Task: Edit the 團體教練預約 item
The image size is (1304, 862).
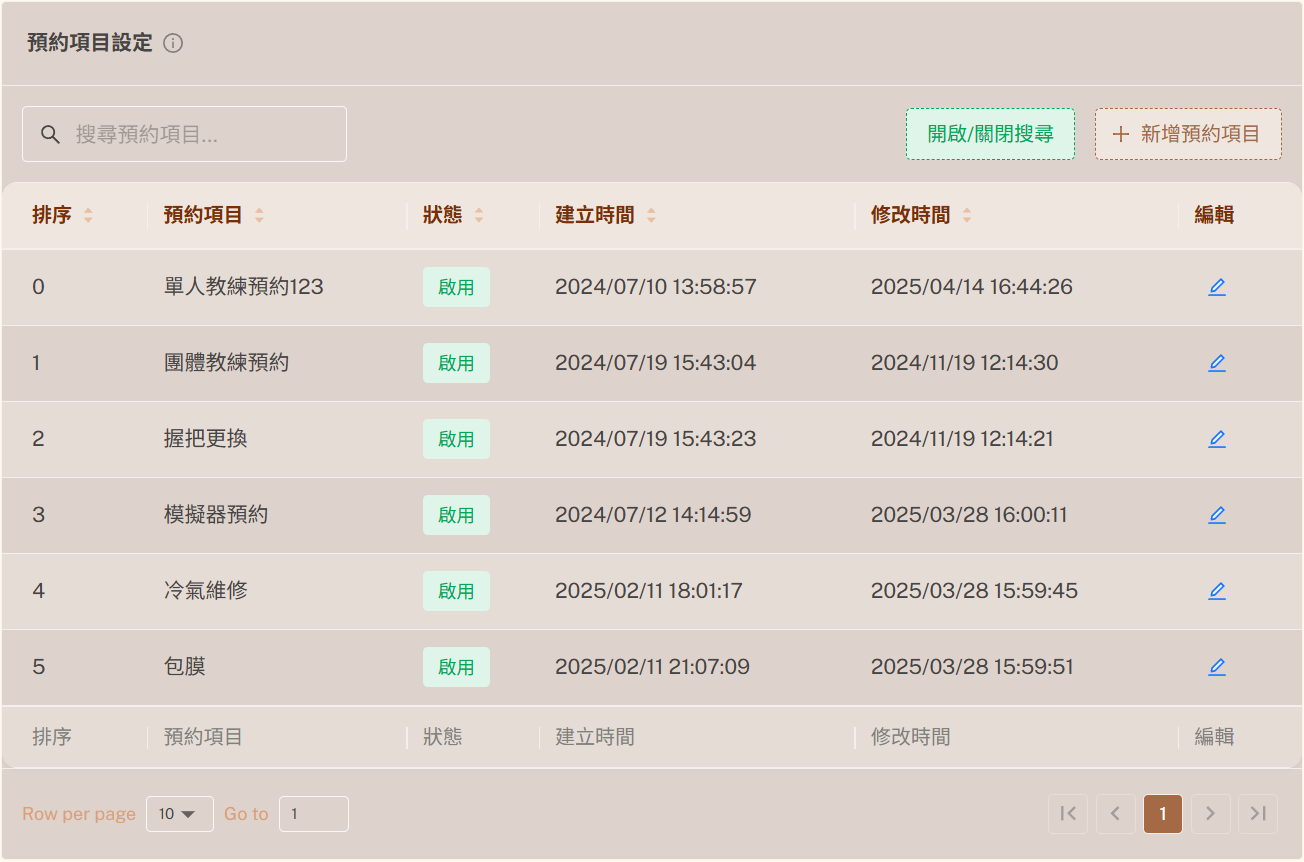Action: click(1216, 363)
